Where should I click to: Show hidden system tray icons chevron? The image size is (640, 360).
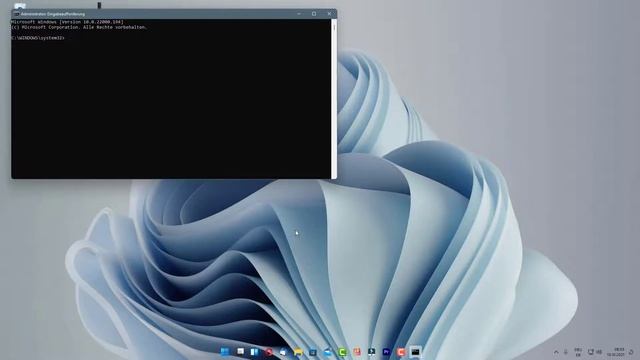[x=556, y=352]
